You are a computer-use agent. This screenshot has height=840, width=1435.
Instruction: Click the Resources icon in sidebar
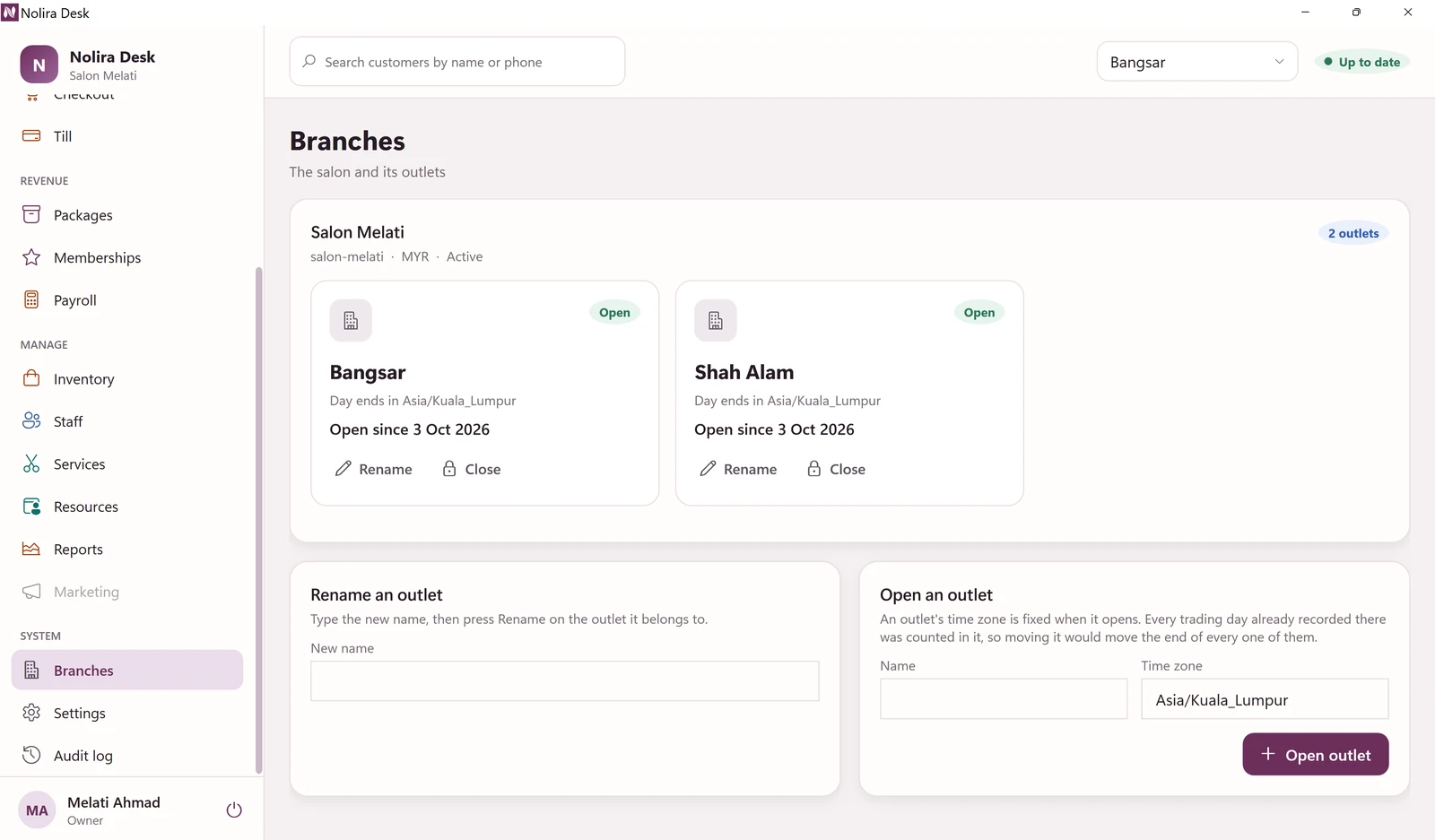coord(31,507)
